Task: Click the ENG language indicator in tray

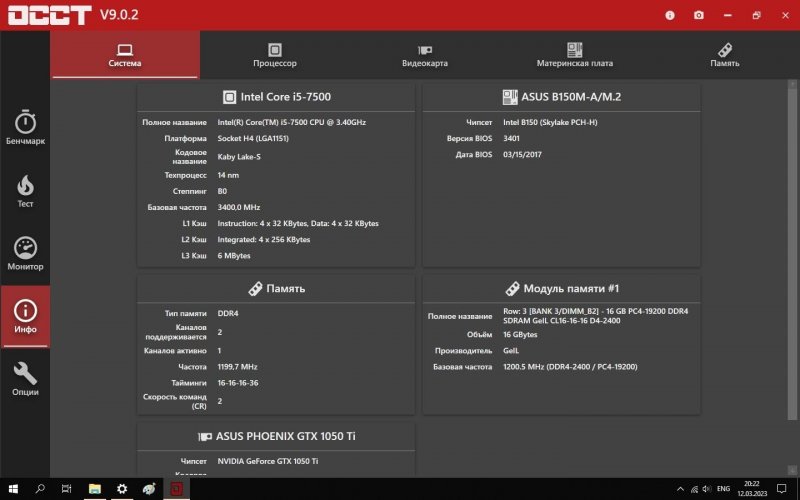Action: [723, 489]
